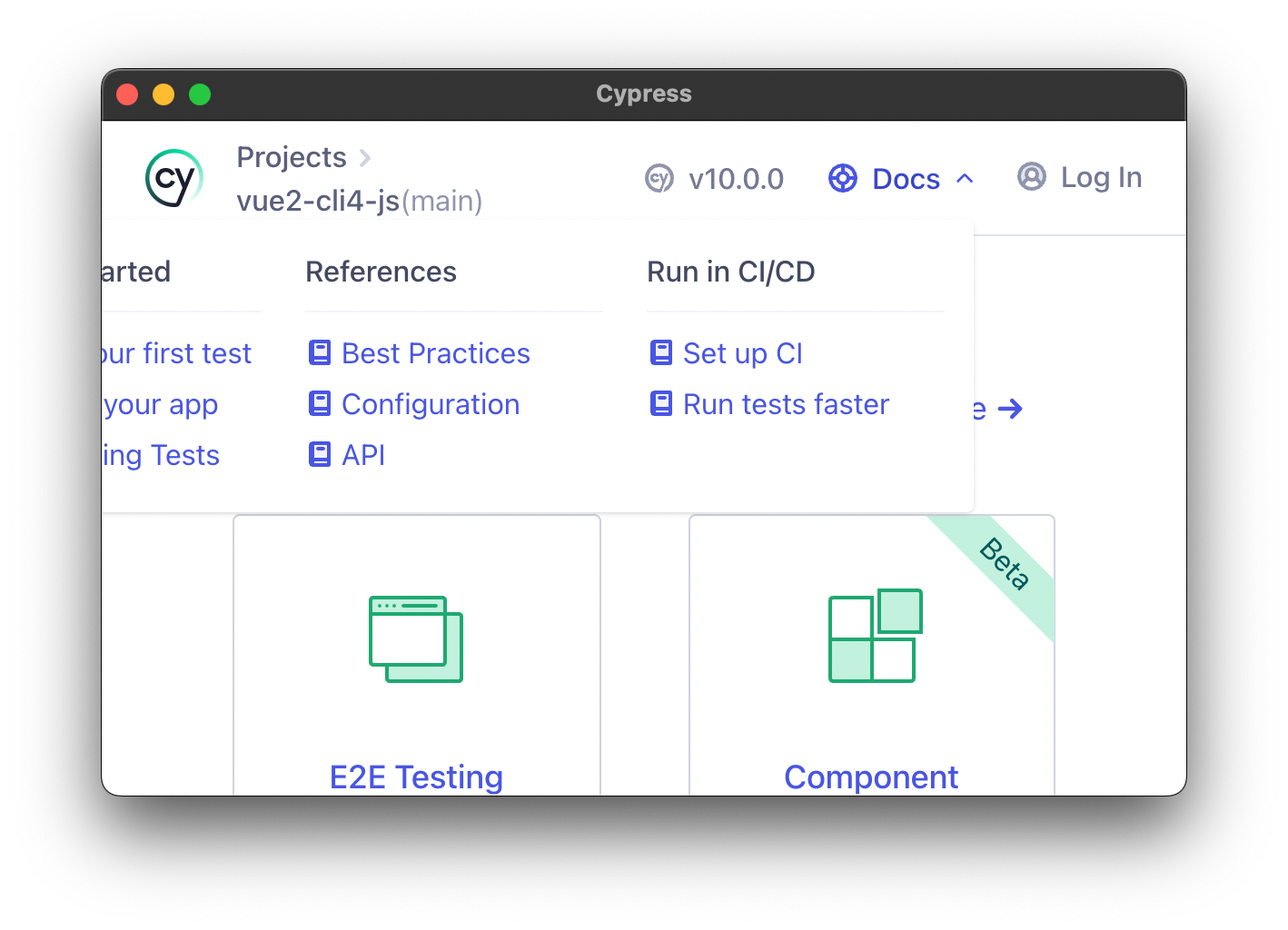Open the Log In page
Image resolution: width=1288 pixels, height=930 pixels.
(x=1102, y=177)
